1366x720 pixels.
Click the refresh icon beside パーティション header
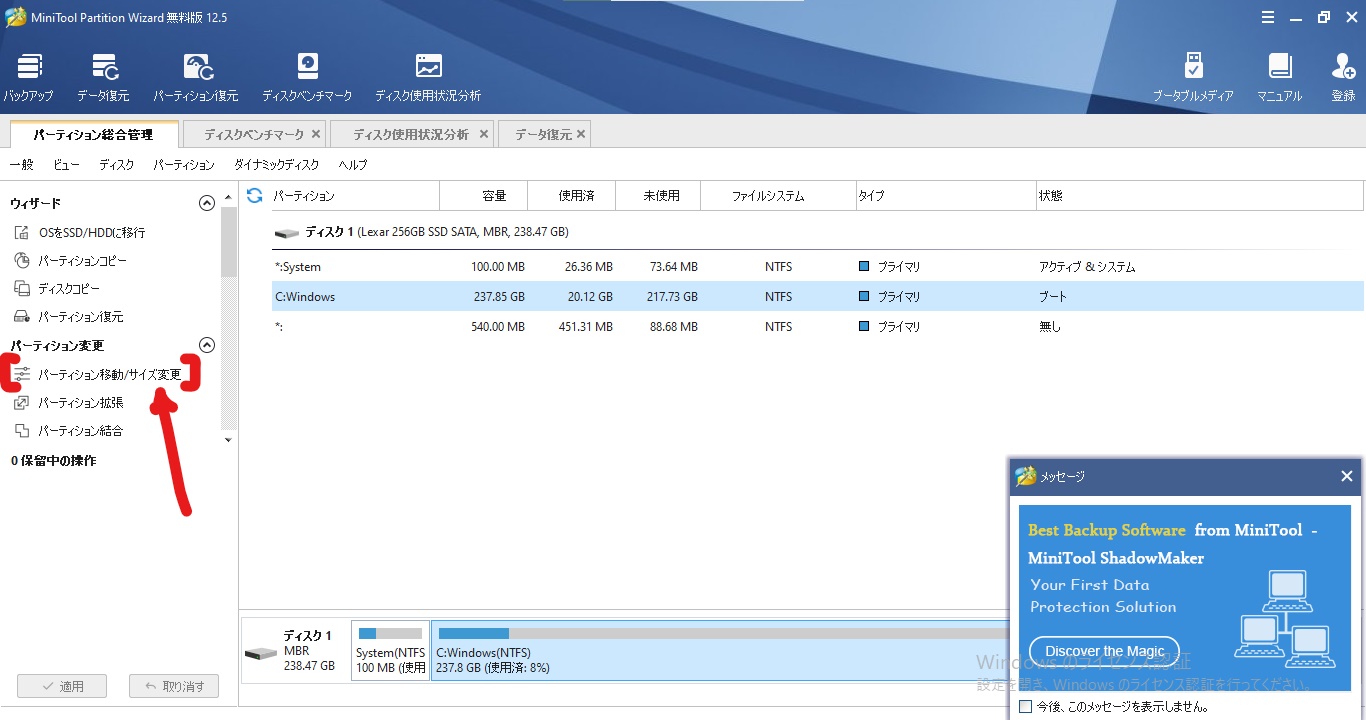tap(255, 195)
